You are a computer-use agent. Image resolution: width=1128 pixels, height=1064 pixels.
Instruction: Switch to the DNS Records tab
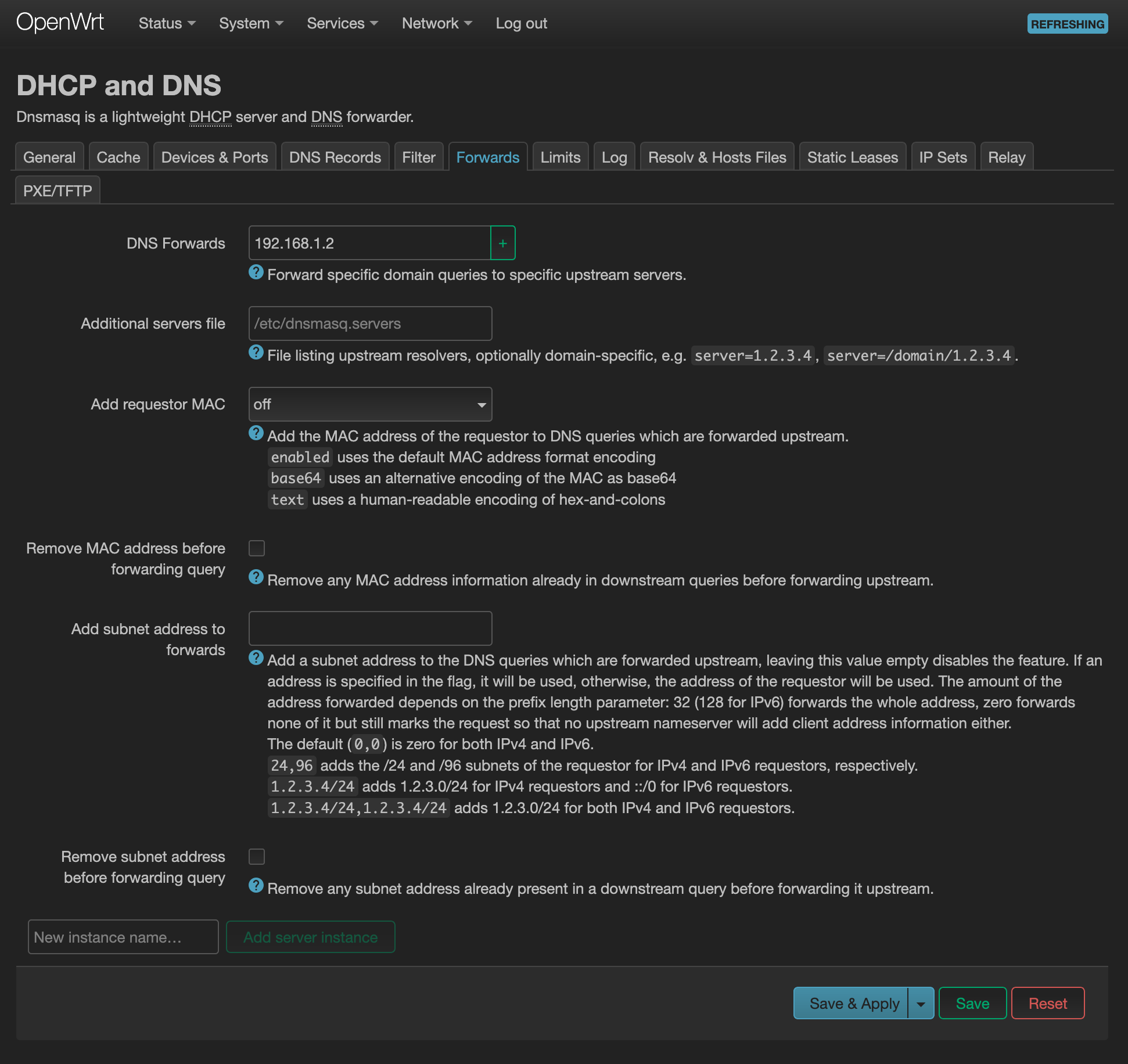[335, 157]
